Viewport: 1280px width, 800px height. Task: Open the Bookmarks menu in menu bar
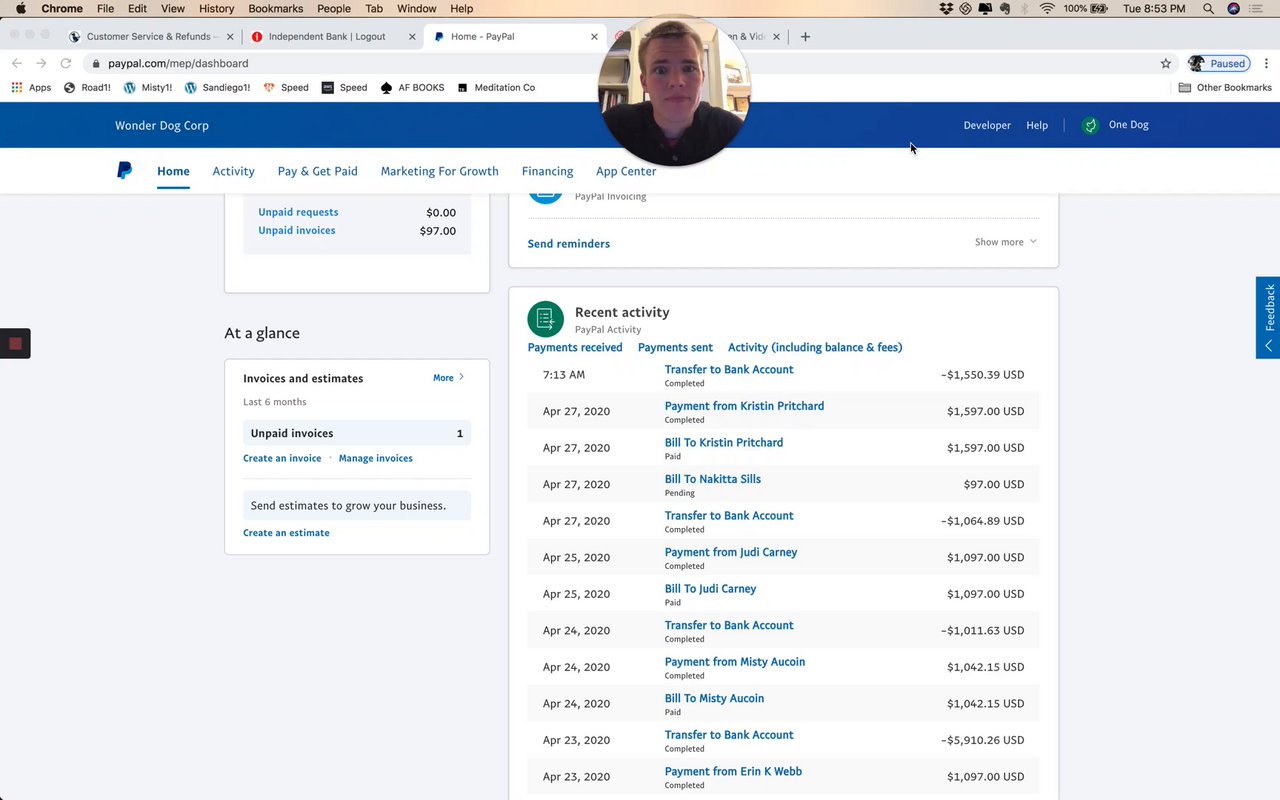(275, 9)
